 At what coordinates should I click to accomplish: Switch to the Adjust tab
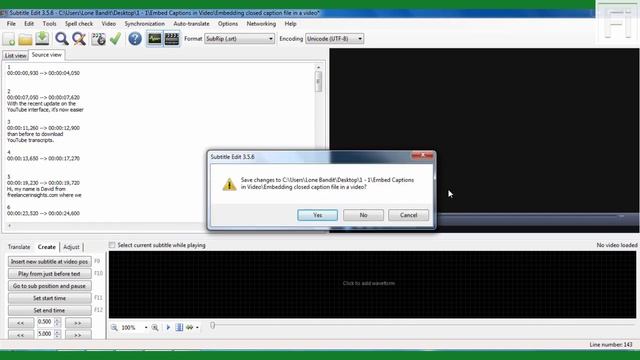click(x=71, y=247)
